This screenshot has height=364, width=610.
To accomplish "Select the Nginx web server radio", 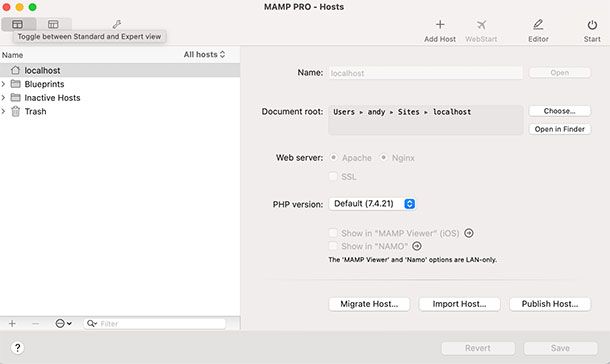I will pos(384,158).
